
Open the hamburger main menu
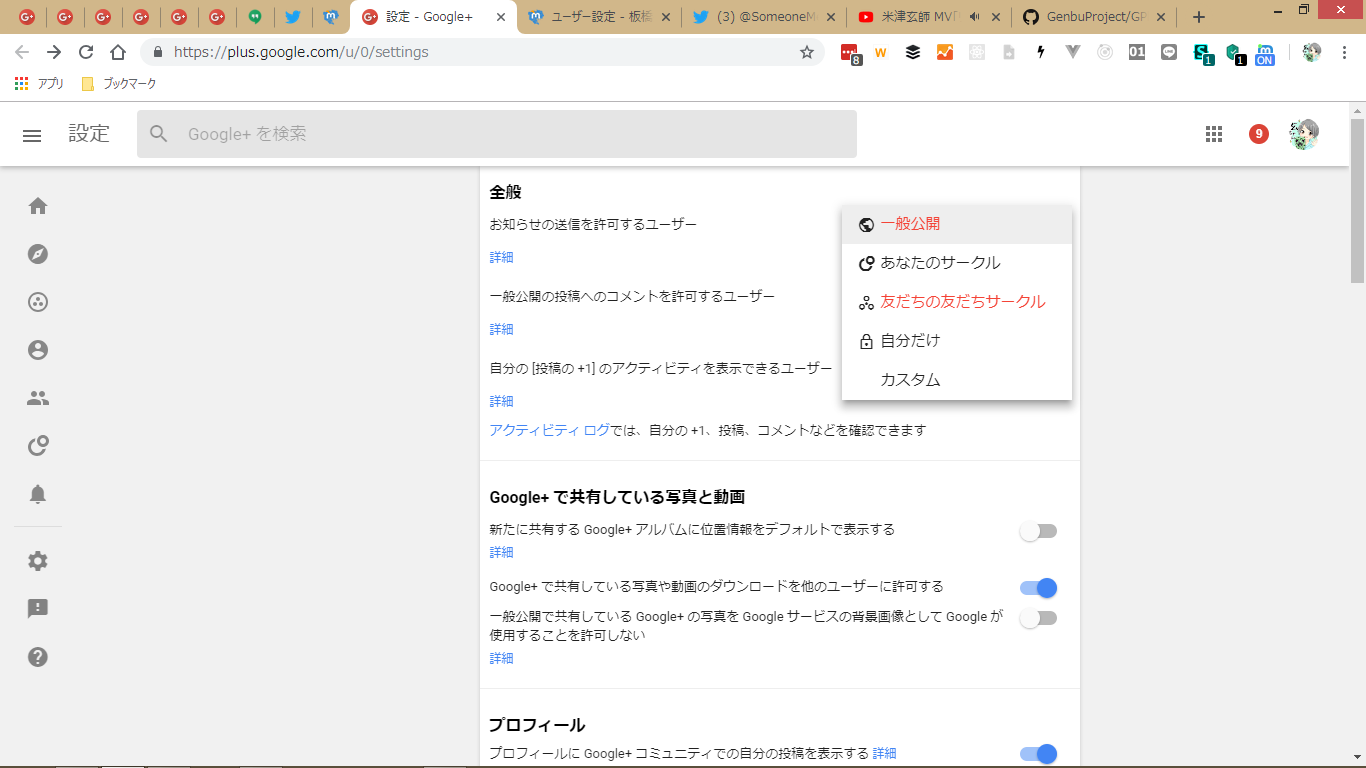coord(32,135)
